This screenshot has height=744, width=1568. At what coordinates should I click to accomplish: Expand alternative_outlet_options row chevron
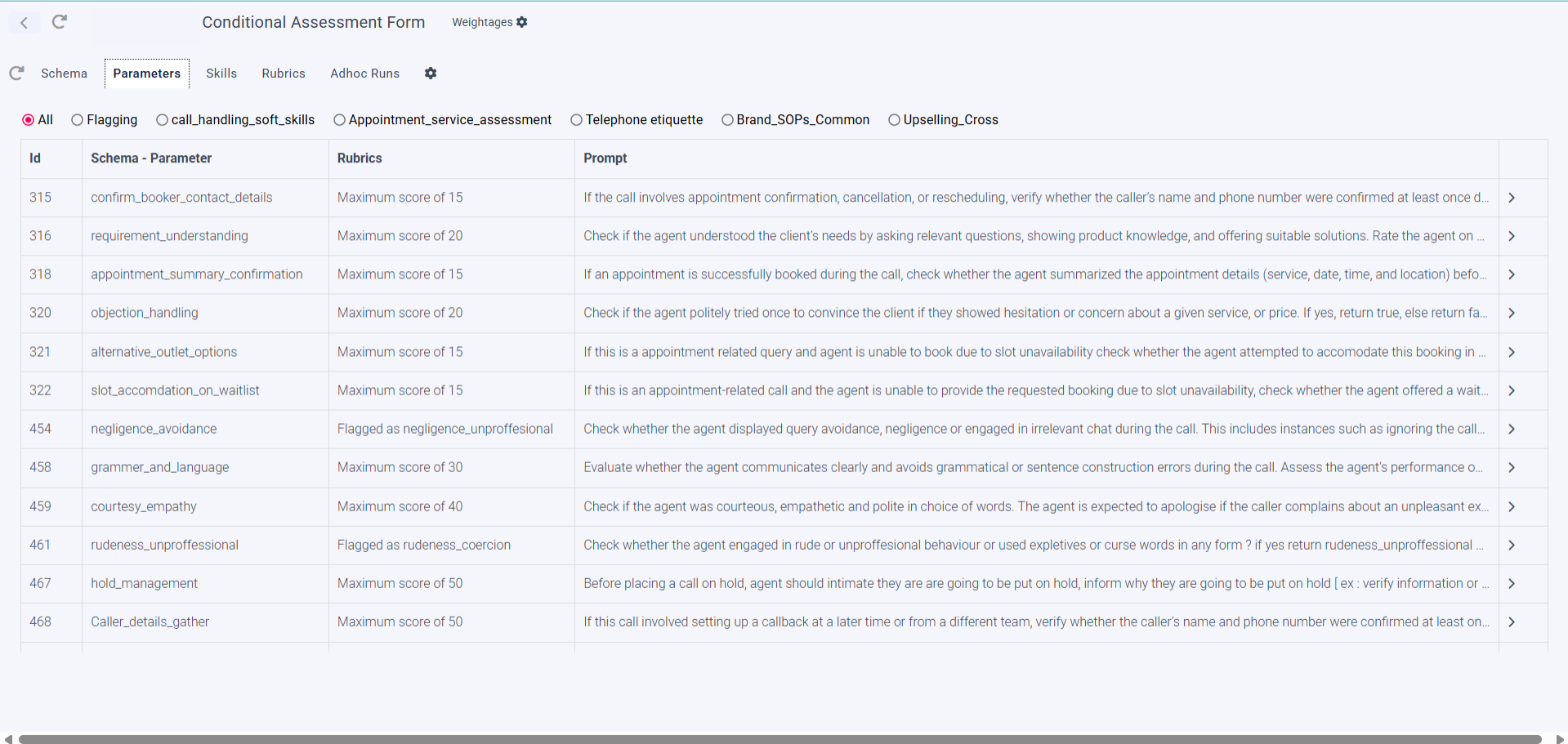click(x=1512, y=352)
